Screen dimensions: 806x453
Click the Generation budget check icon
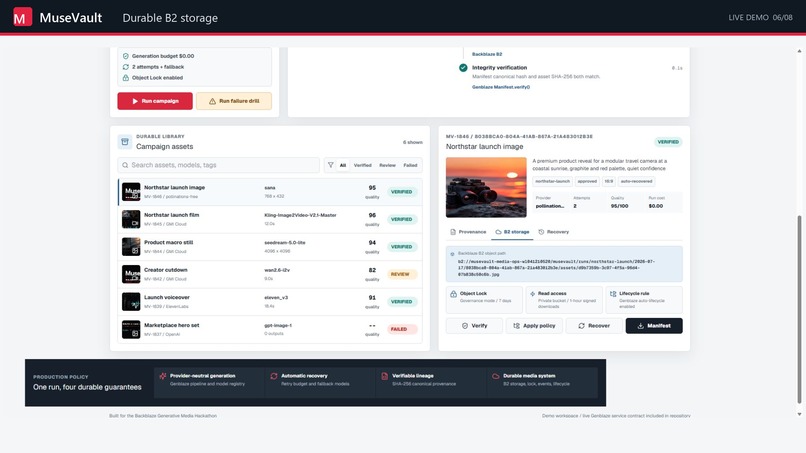coord(125,56)
